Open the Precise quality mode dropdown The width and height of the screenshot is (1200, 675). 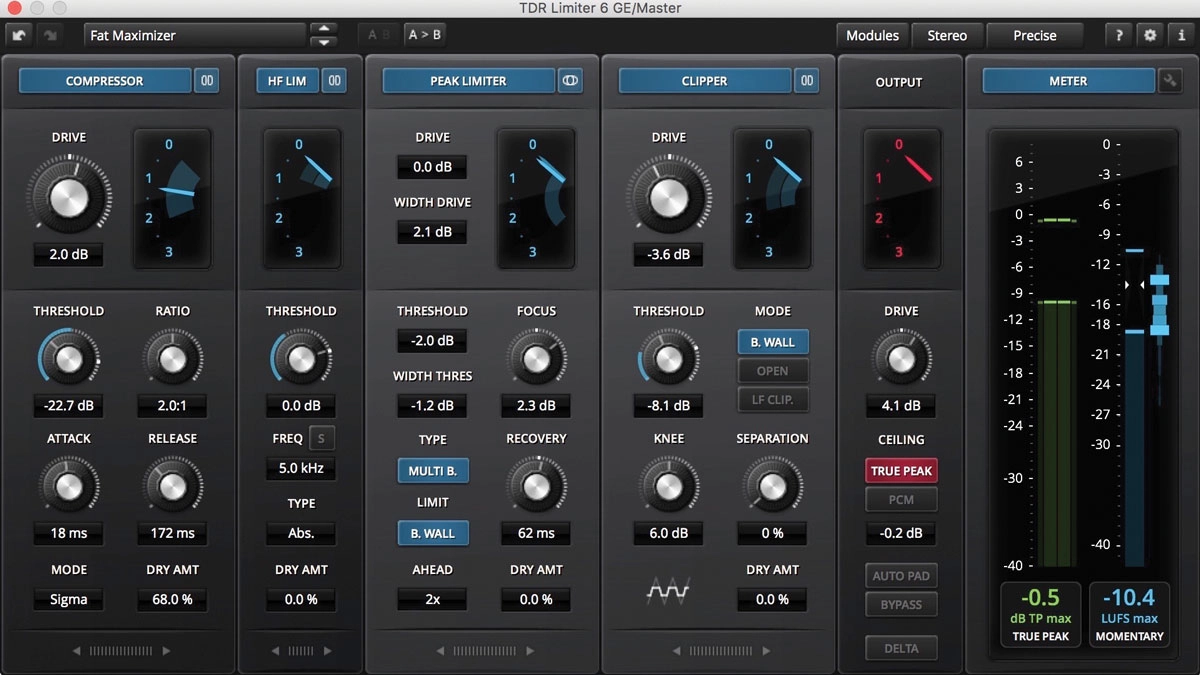[x=1035, y=35]
